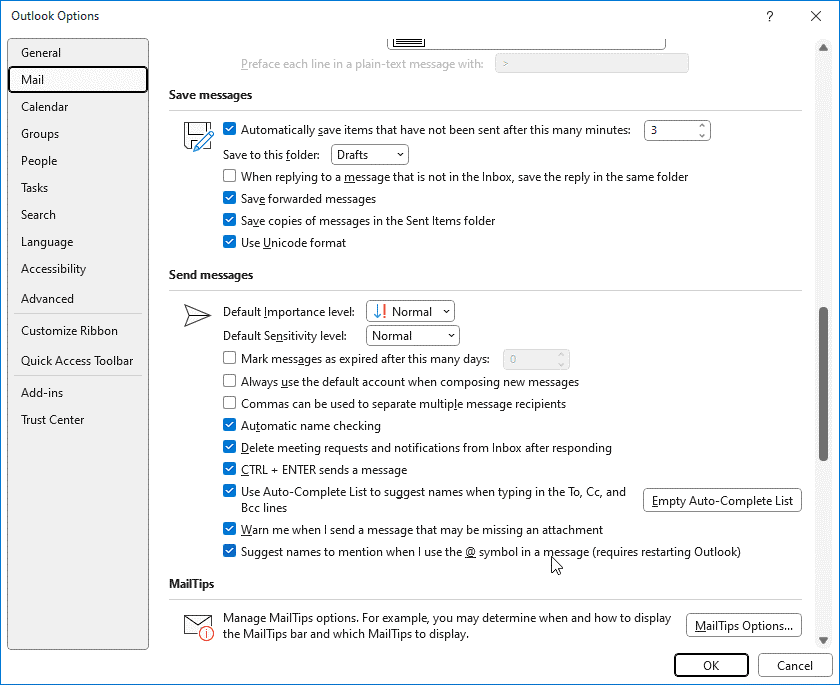
Task: Uncheck Save forwarded messages checkbox
Action: pos(230,199)
